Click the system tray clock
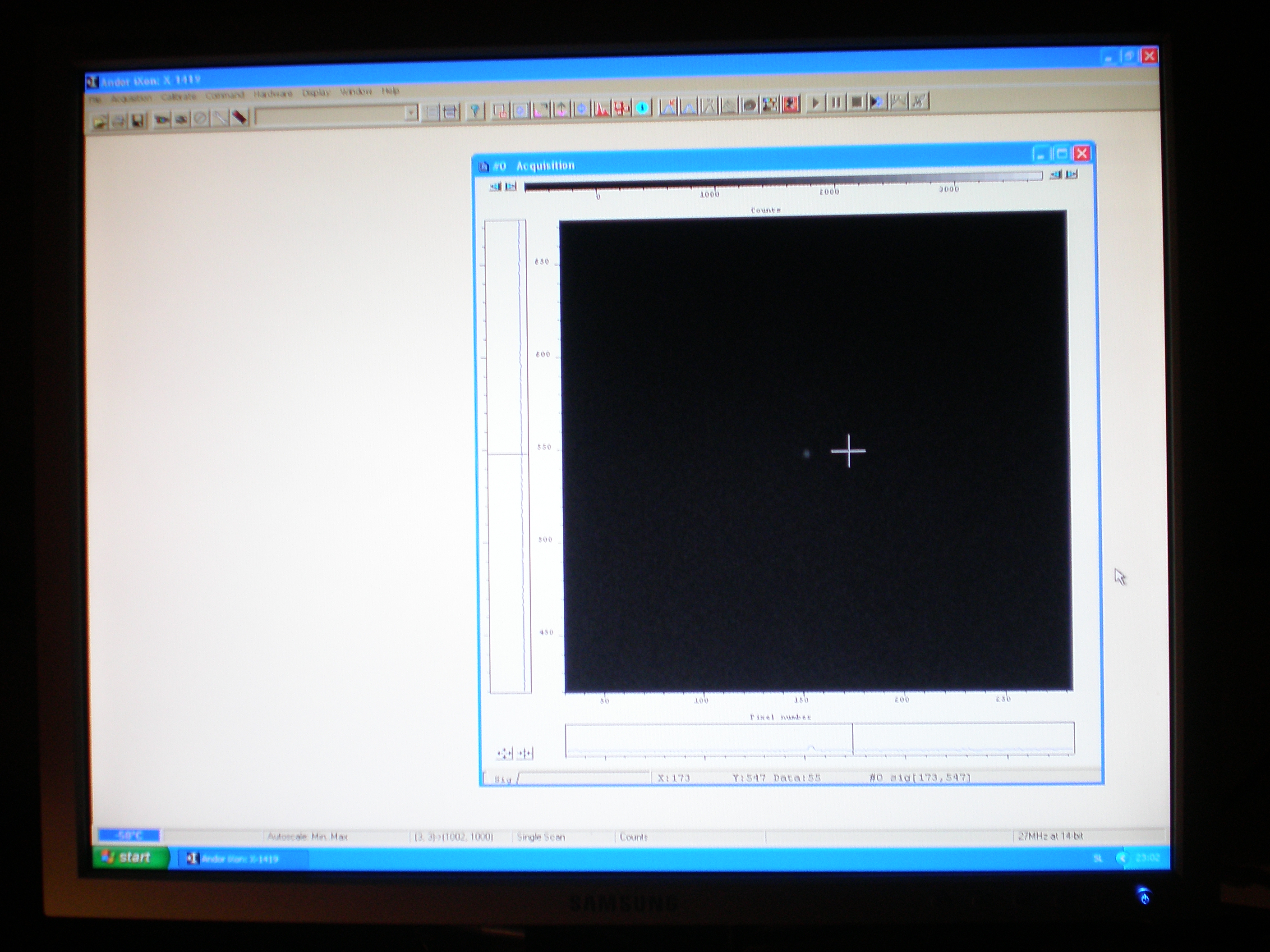This screenshot has height=952, width=1270. point(1148,858)
